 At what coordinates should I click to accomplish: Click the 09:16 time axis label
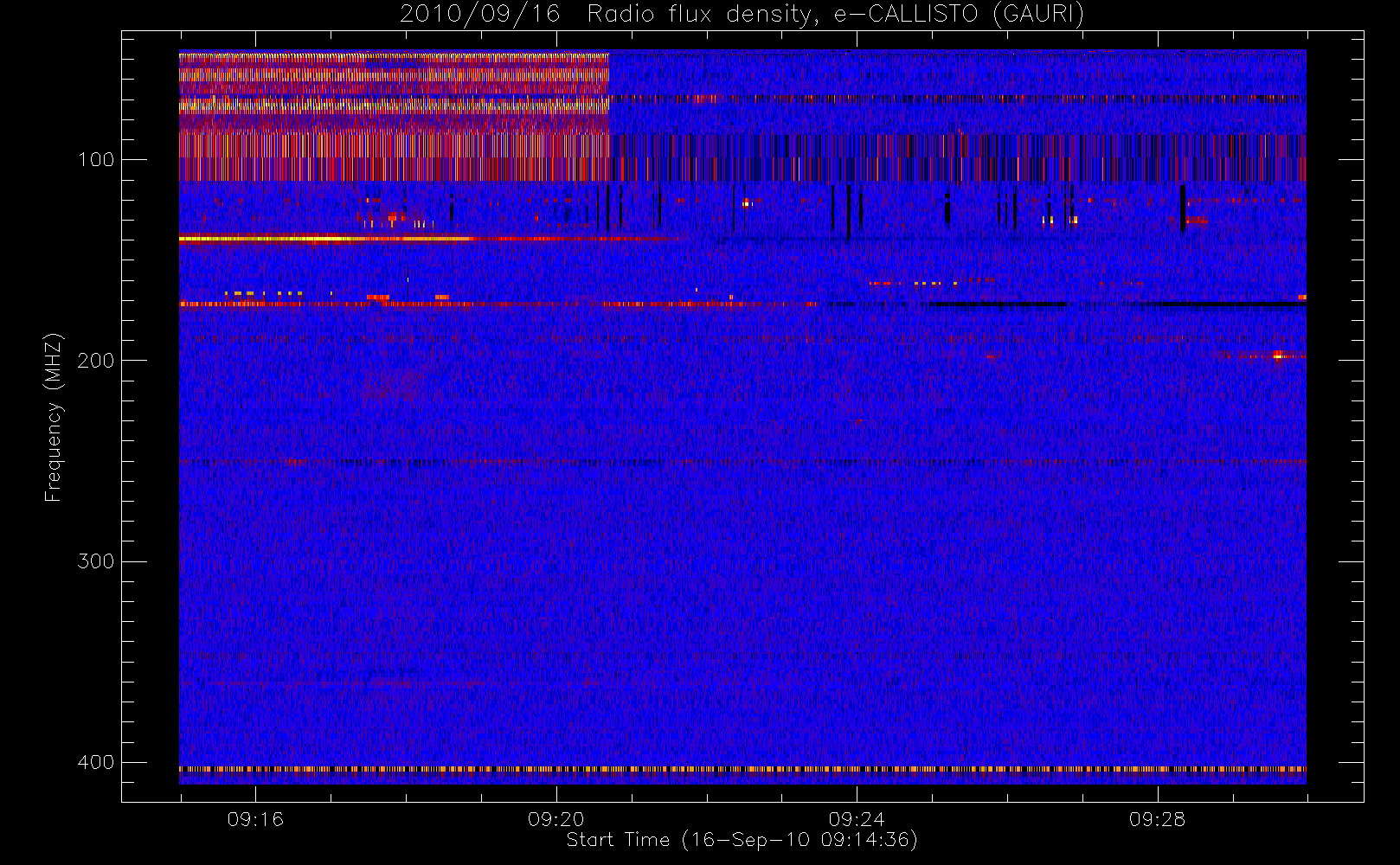click(255, 819)
